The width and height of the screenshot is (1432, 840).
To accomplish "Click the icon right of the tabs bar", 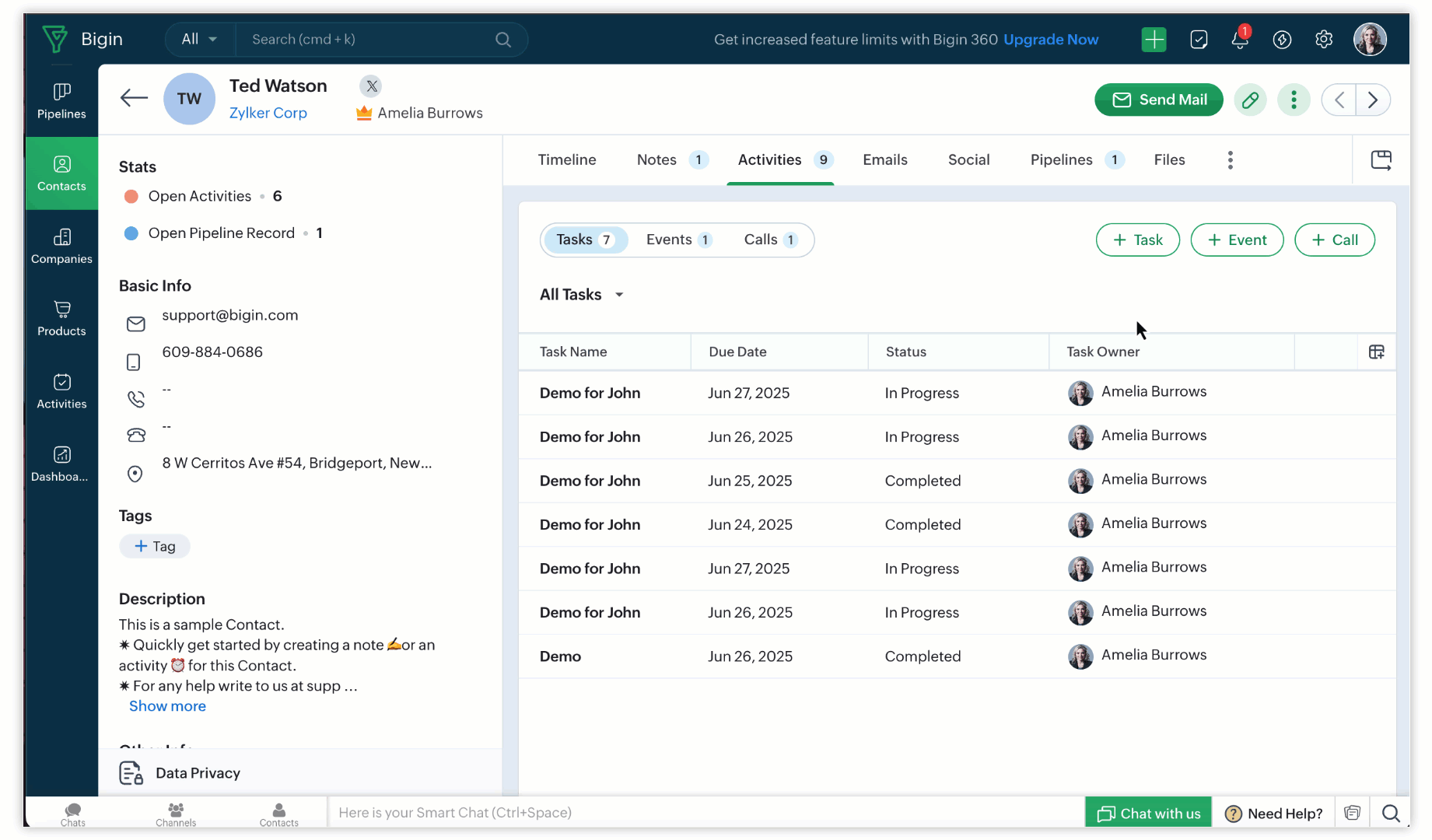I will (x=1381, y=160).
